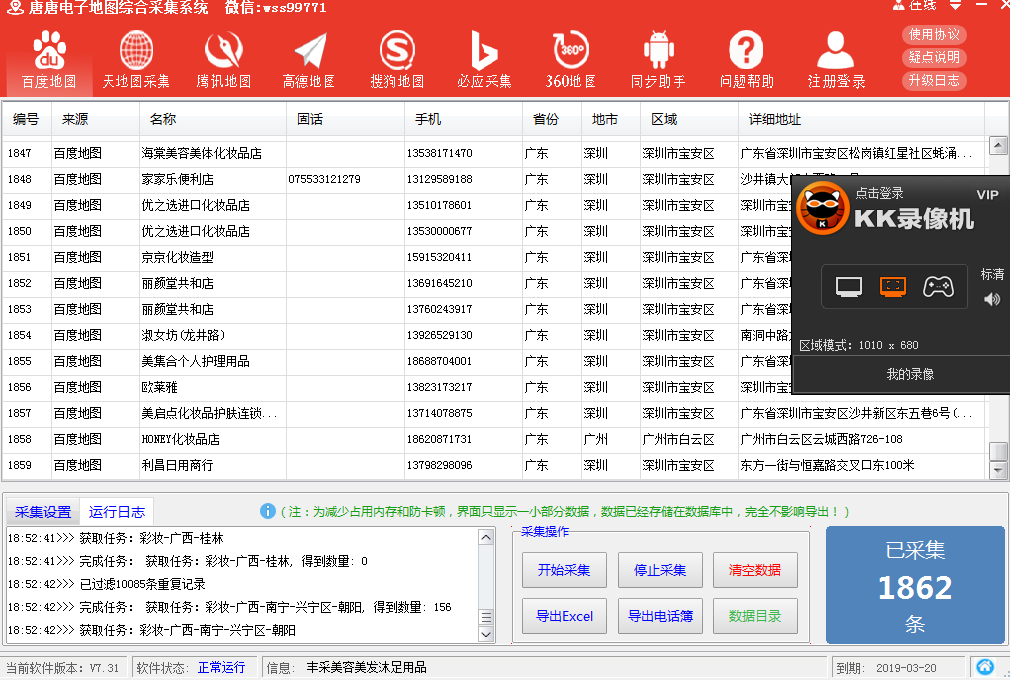Switch to the 采集设置 tab
The image size is (1010, 680).
coord(43,512)
